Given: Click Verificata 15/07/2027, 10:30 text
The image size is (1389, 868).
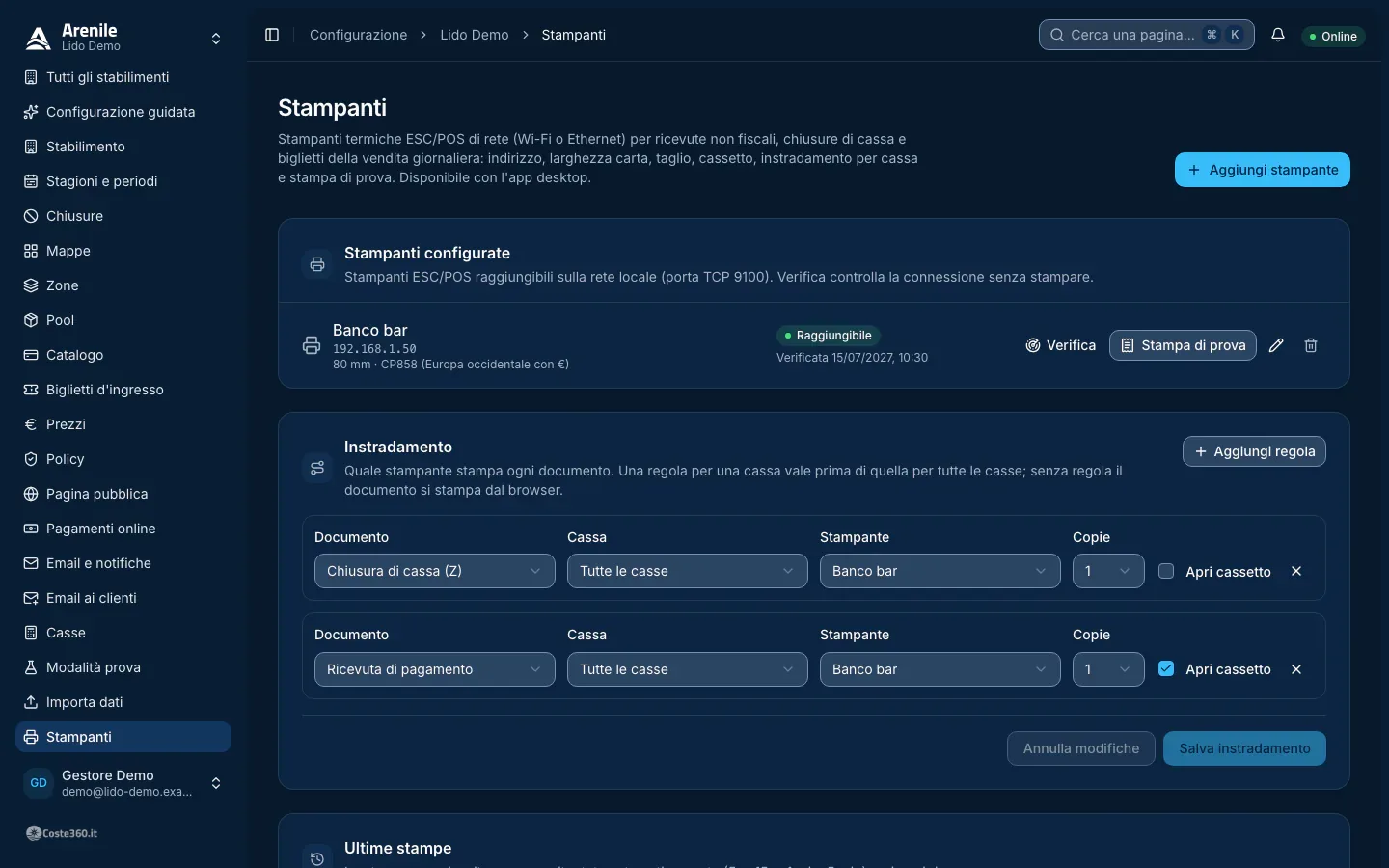Looking at the screenshot, I should point(852,358).
